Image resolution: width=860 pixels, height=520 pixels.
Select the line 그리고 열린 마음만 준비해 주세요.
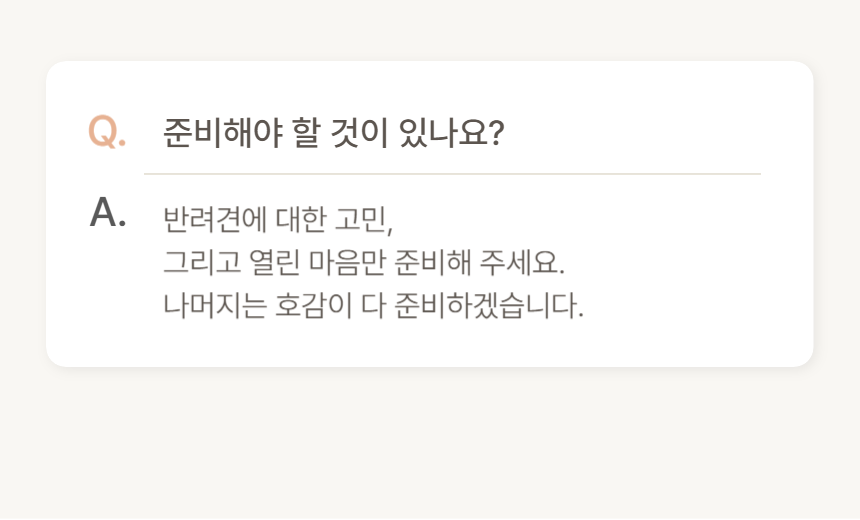click(363, 262)
